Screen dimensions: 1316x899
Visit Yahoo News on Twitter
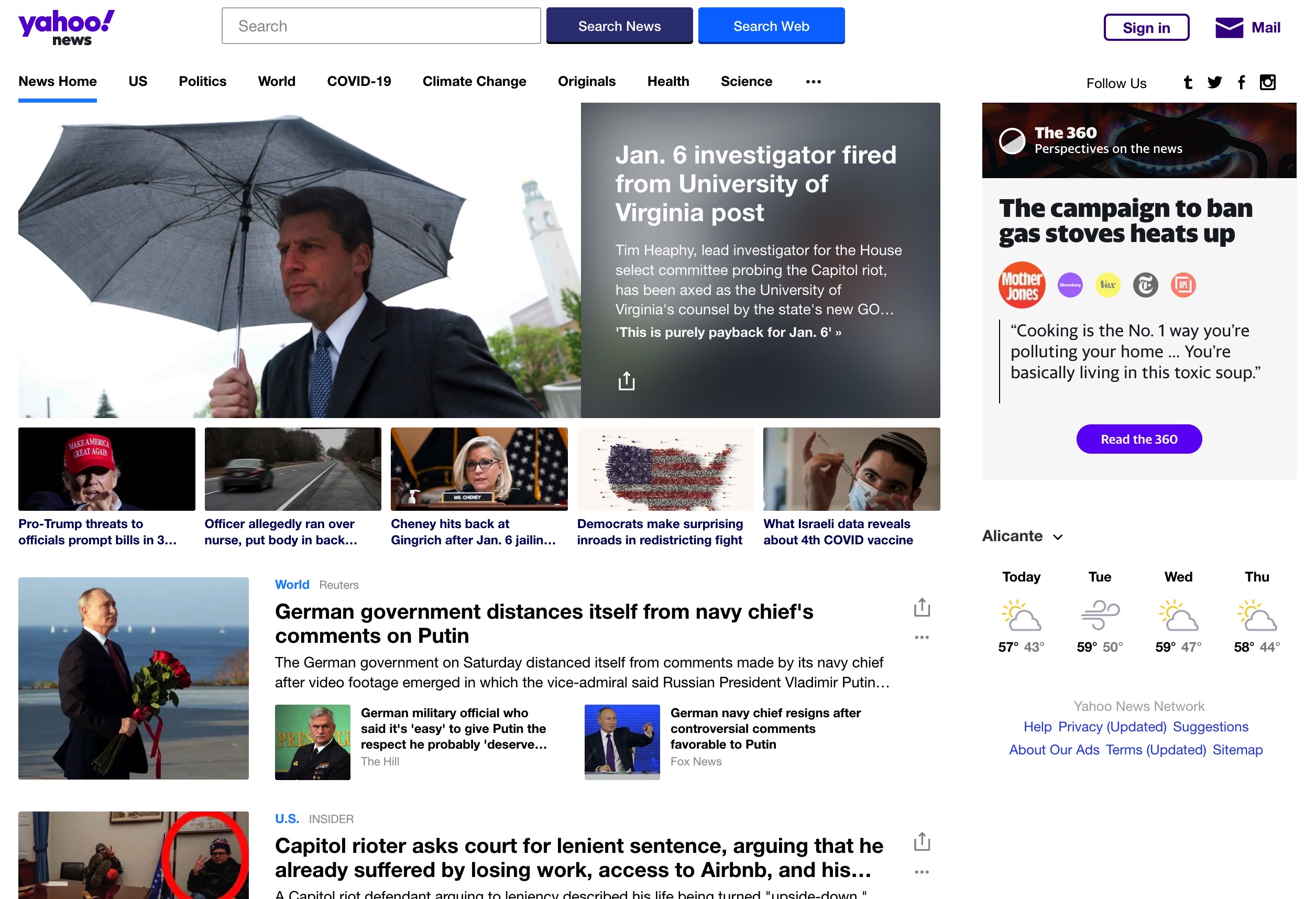point(1214,83)
